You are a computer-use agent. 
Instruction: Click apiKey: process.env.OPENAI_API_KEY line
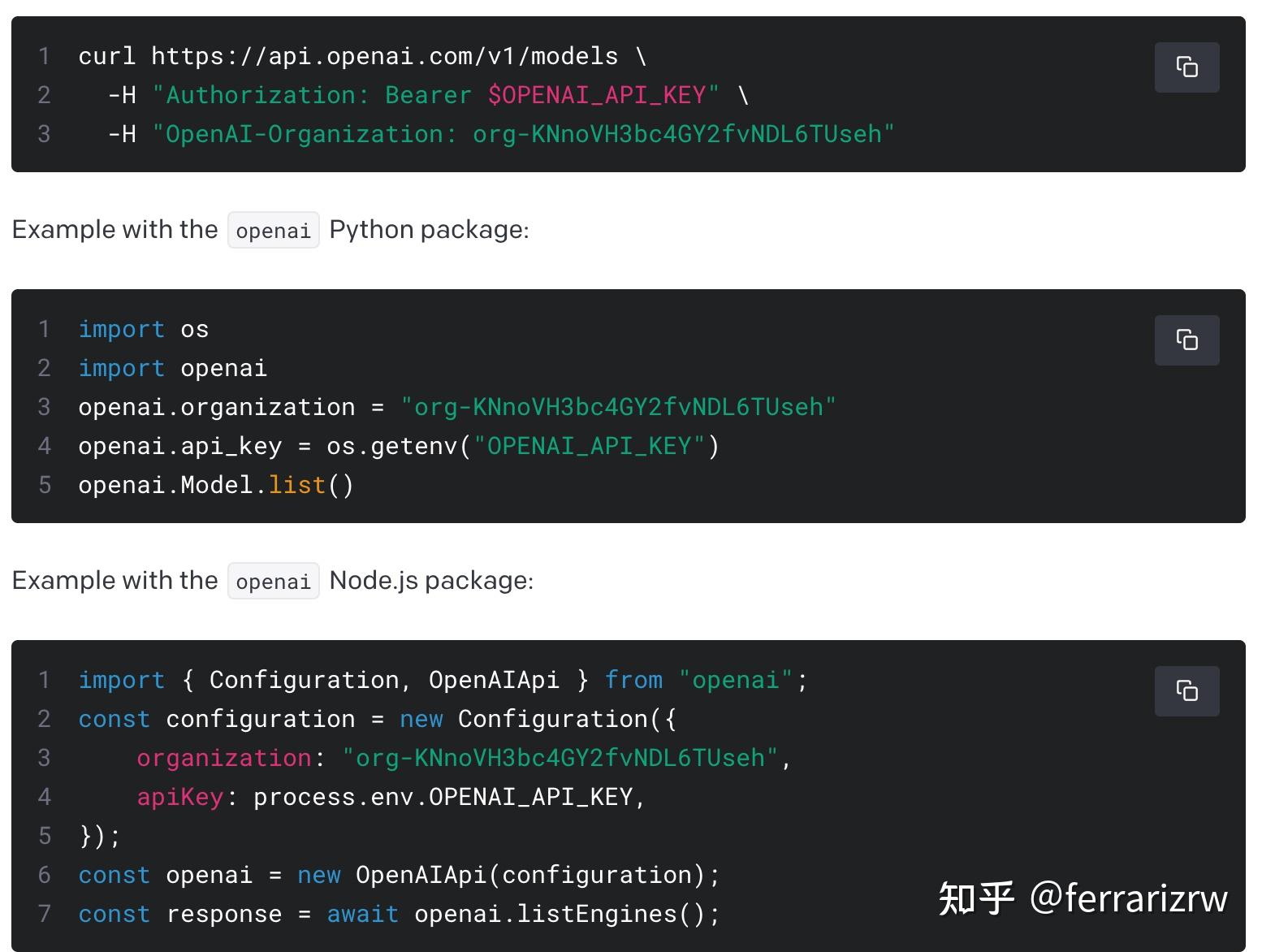391,797
